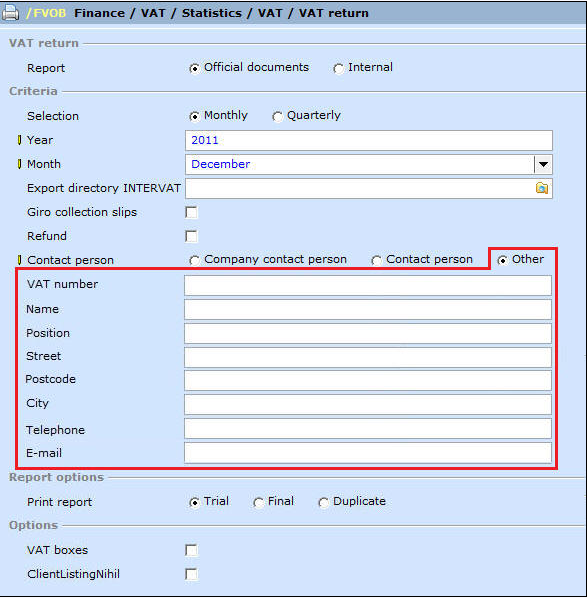This screenshot has width=587, height=598.
Task: Click the Postcode input field
Action: click(x=368, y=381)
